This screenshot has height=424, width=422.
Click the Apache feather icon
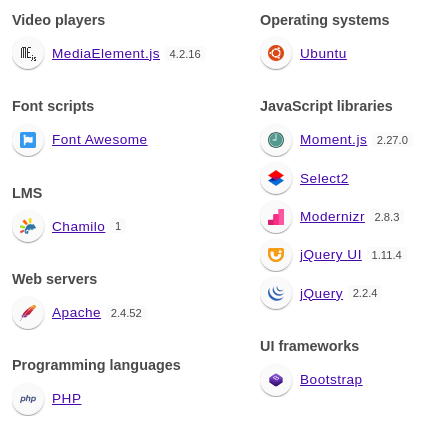click(28, 313)
